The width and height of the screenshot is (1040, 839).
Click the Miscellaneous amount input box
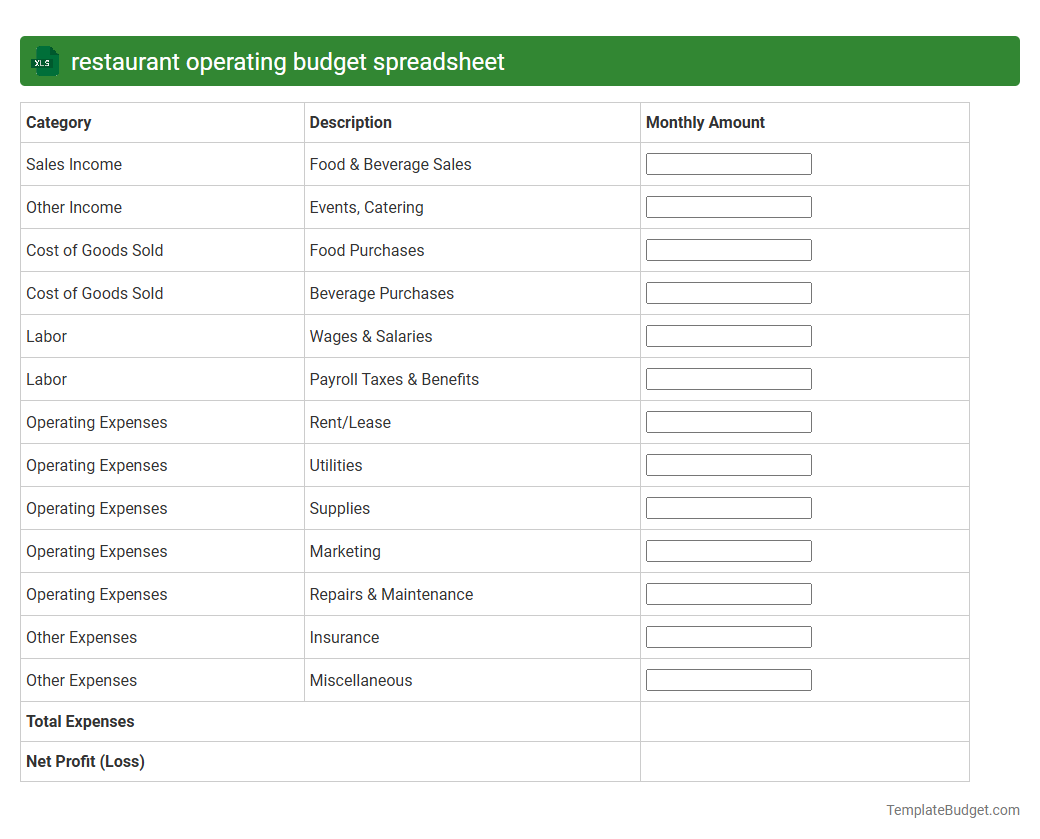[729, 679]
